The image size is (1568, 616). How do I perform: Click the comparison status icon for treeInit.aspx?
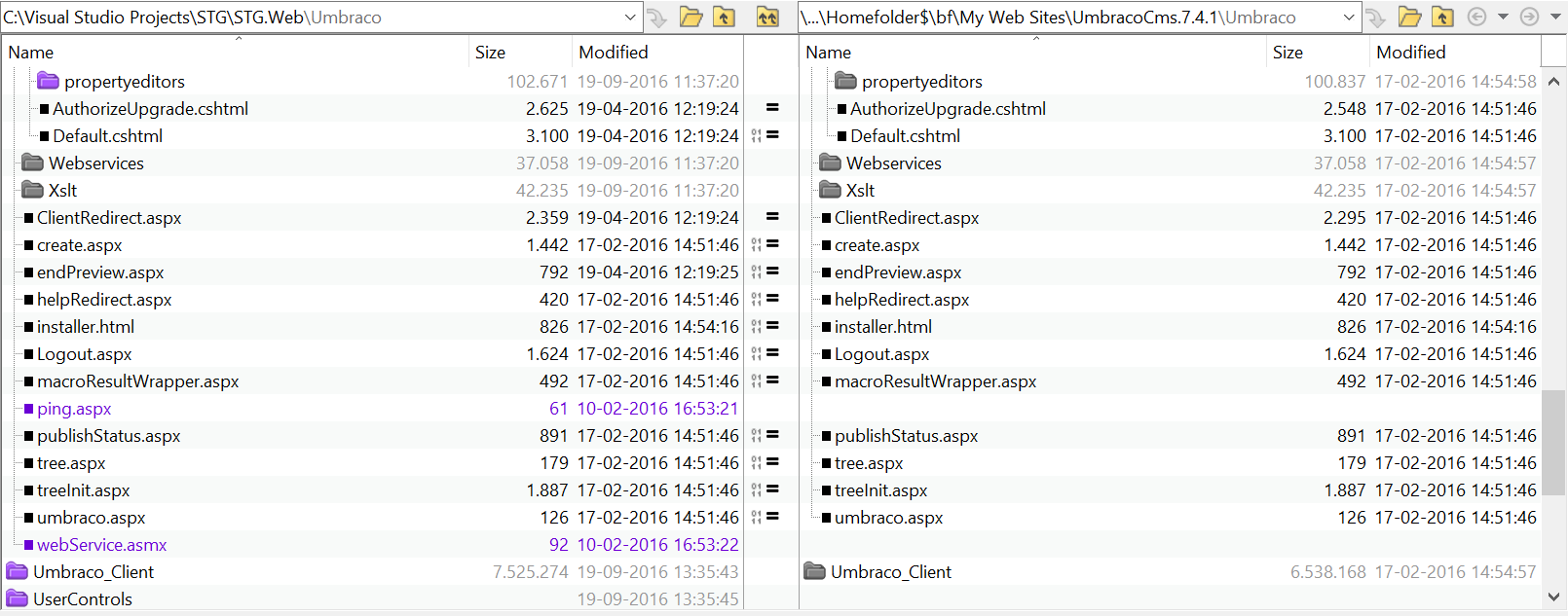click(765, 489)
